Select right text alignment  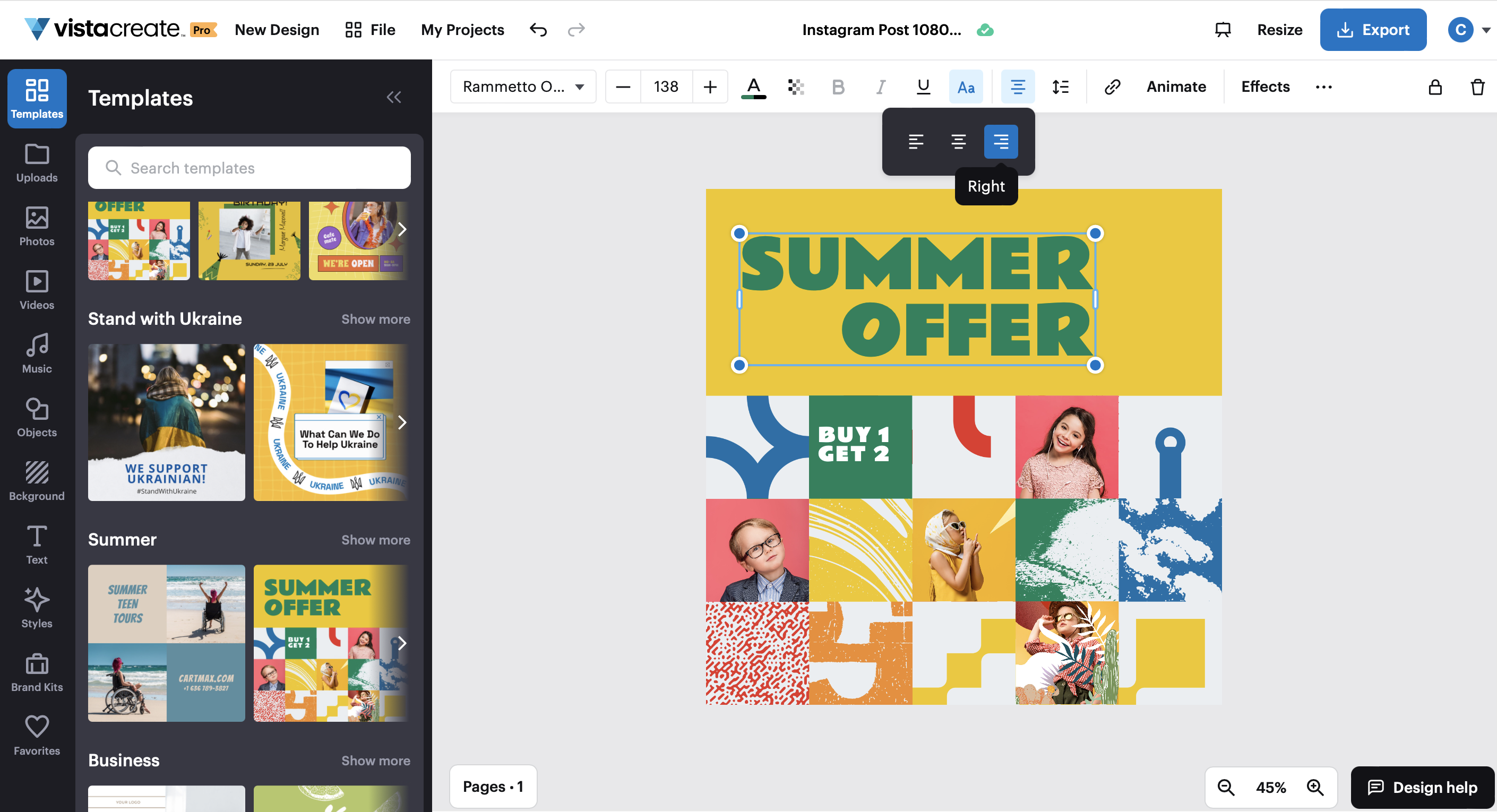point(1001,141)
